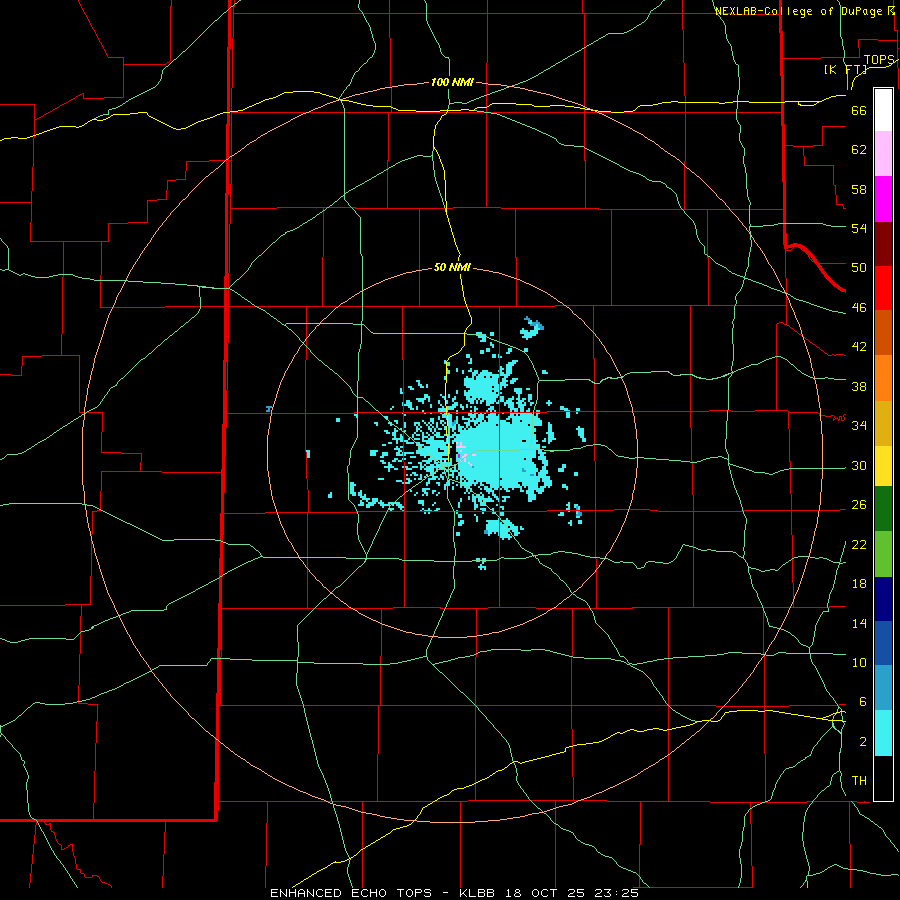The height and width of the screenshot is (900, 900).
Task: Click the orange 42 kft legend swatch
Action: coord(883,378)
